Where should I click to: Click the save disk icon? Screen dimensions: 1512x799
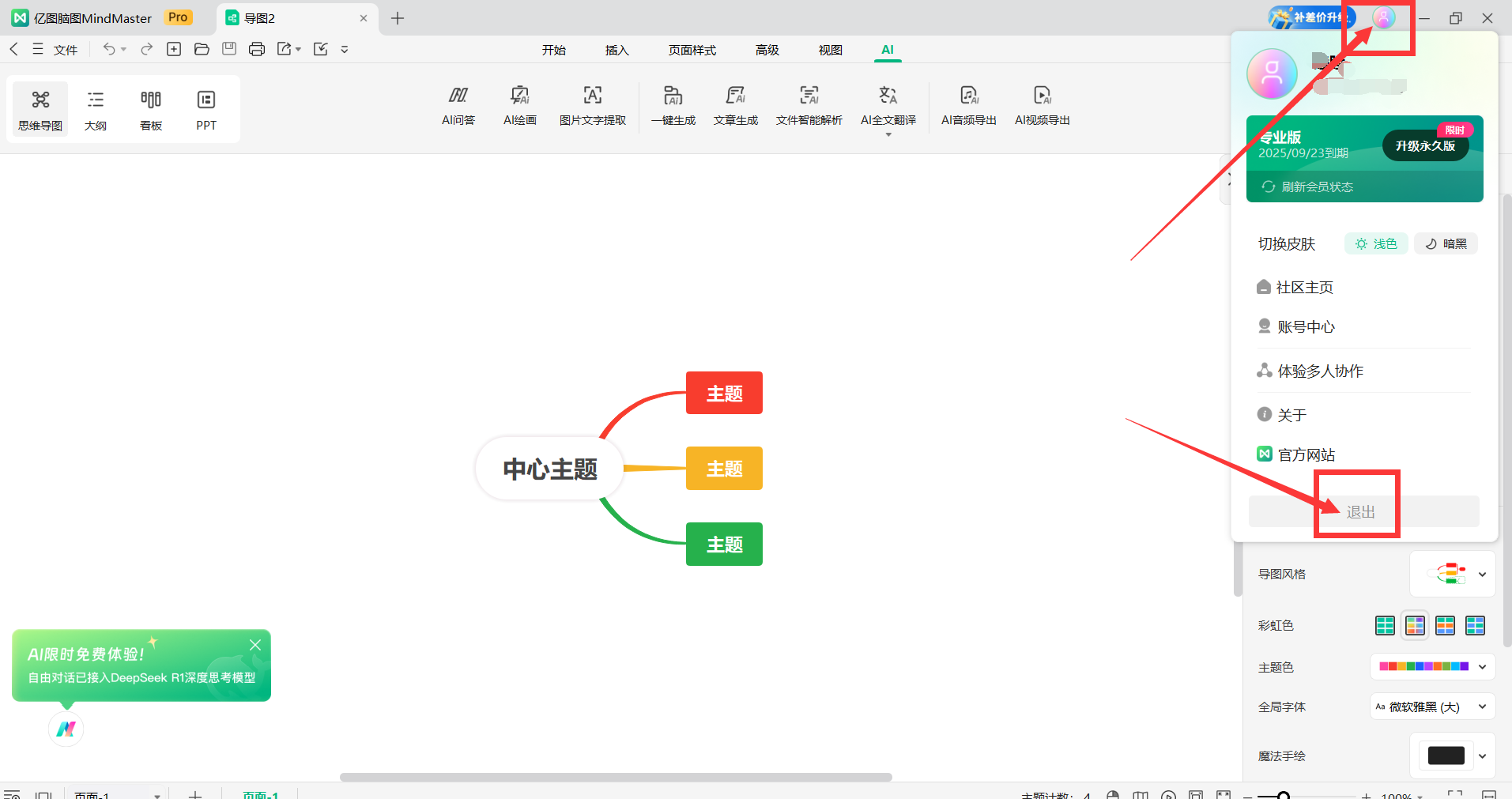click(x=229, y=49)
